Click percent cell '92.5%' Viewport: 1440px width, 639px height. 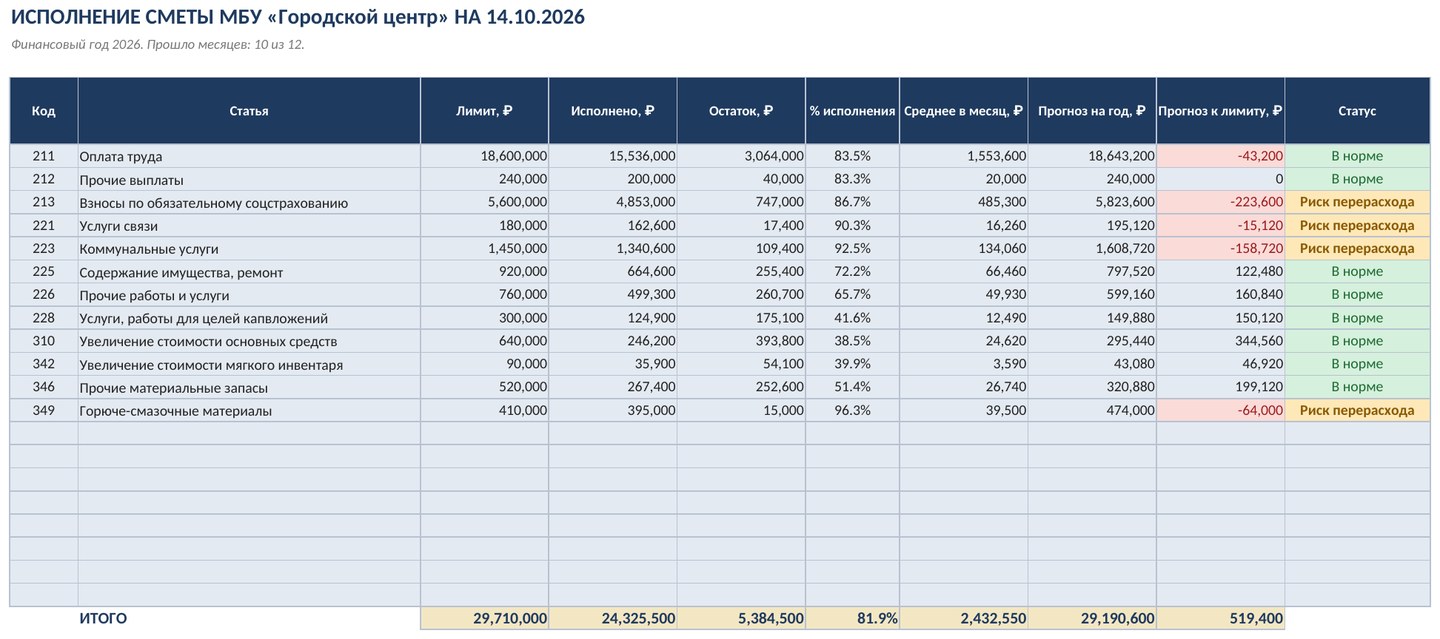tap(853, 248)
